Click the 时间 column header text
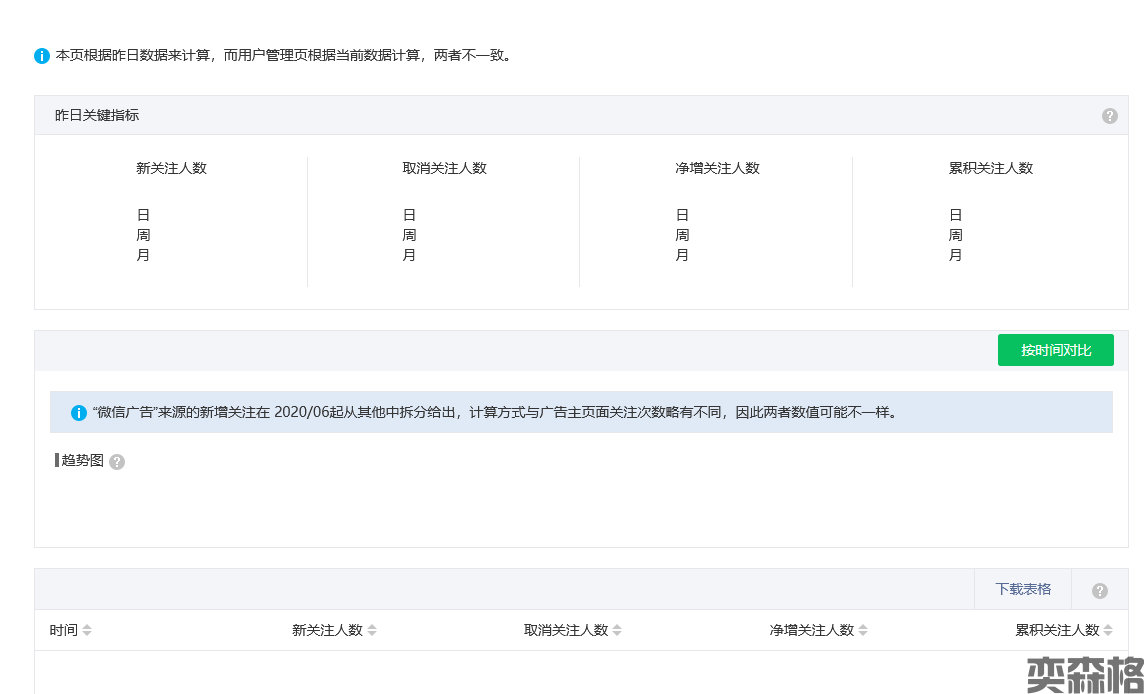 point(64,630)
